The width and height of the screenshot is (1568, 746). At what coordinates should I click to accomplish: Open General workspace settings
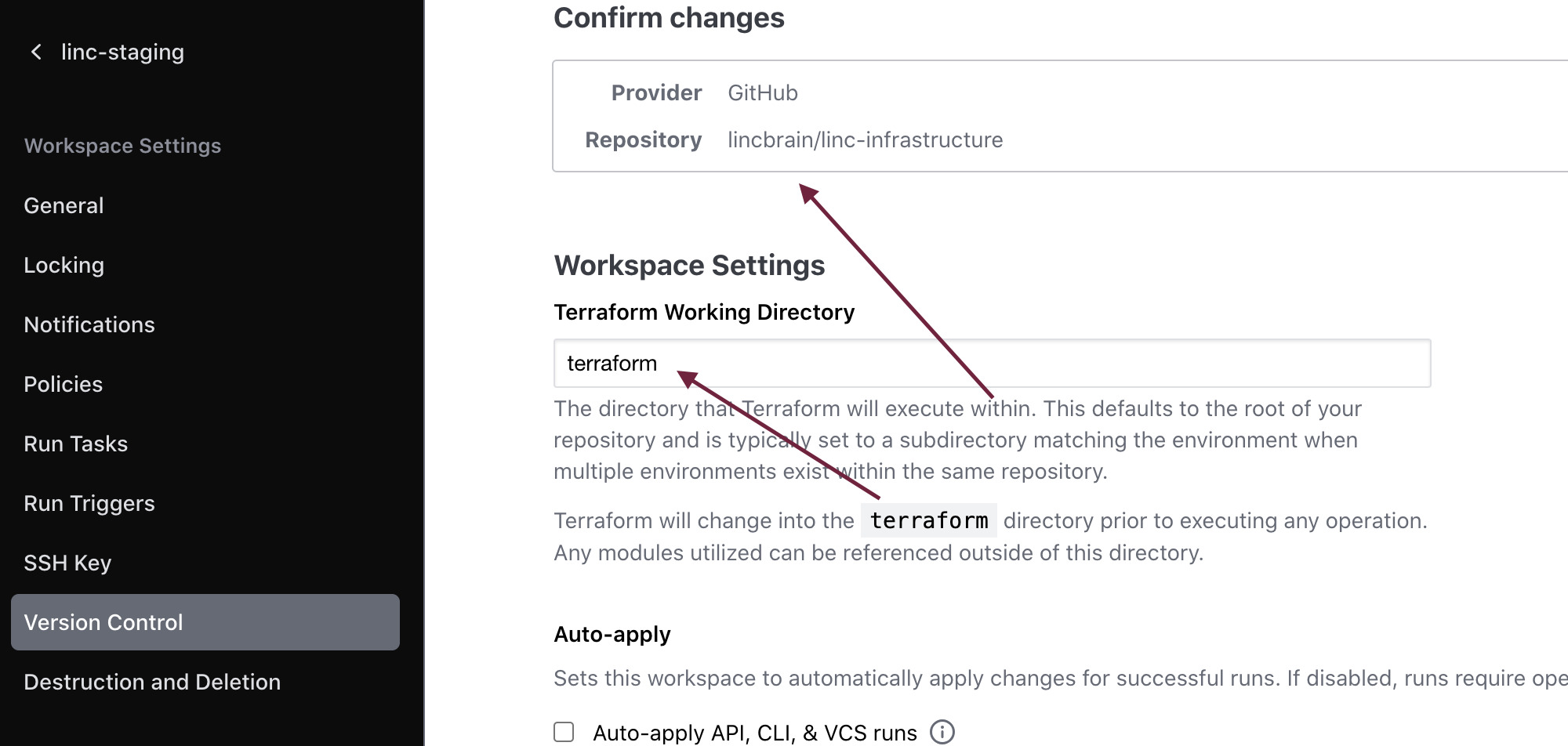pyautogui.click(x=64, y=205)
